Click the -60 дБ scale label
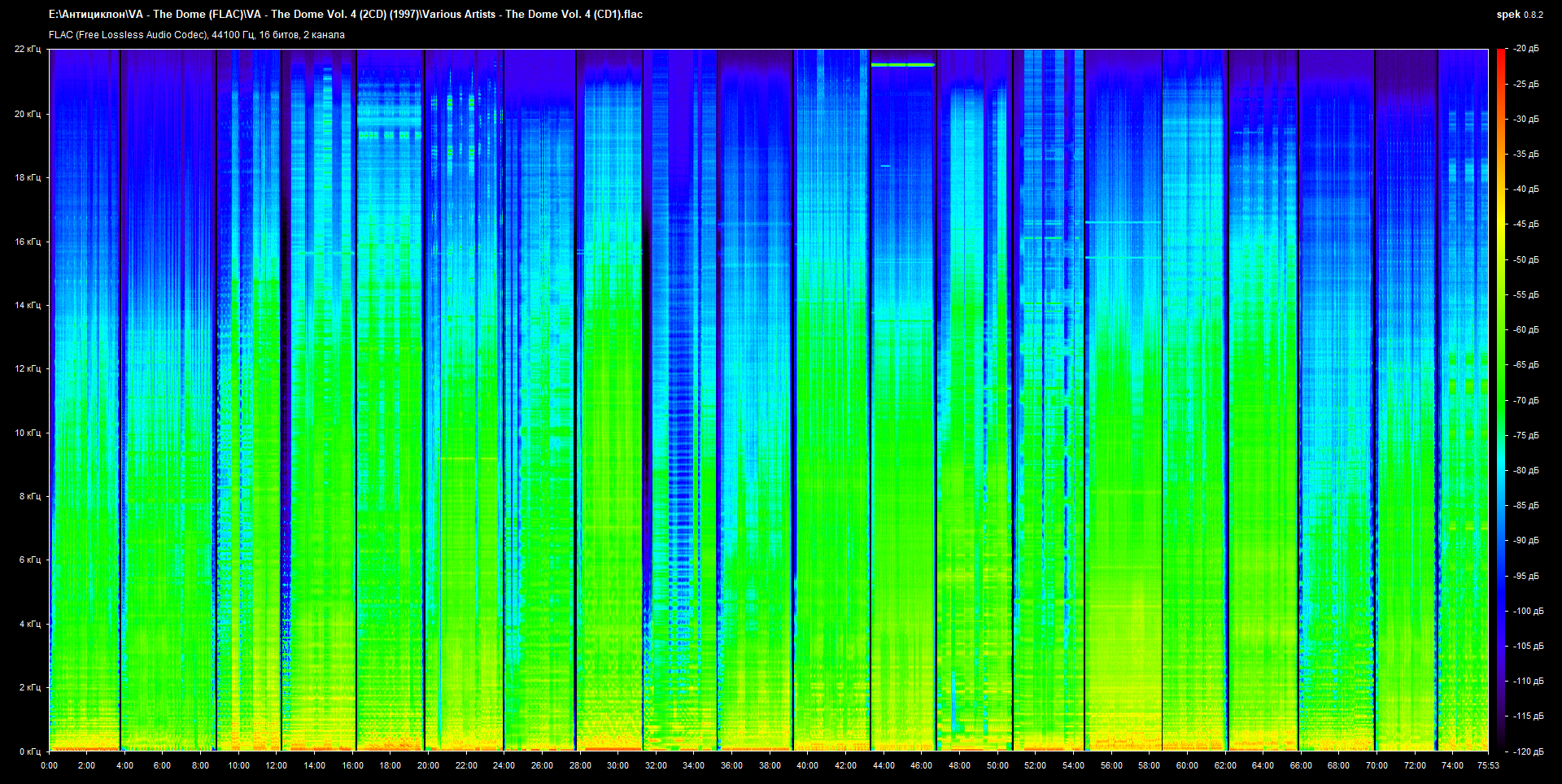Screen dimensions: 1562x784 [x=1526, y=330]
